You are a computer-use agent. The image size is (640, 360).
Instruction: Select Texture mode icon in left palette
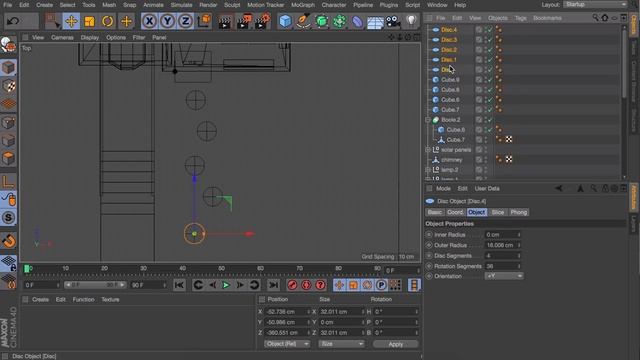[8, 87]
